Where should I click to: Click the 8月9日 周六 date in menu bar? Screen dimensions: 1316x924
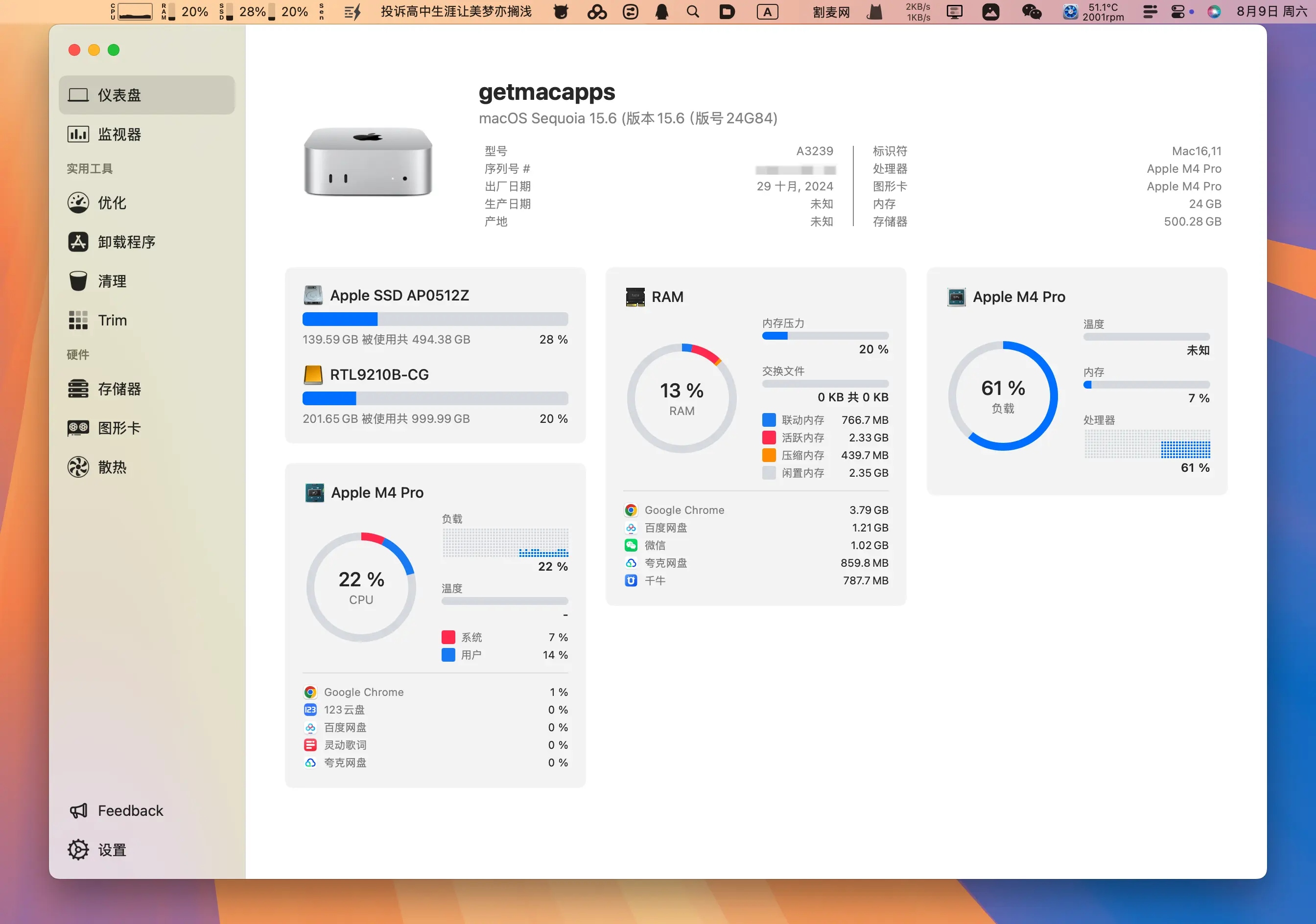1271,11
